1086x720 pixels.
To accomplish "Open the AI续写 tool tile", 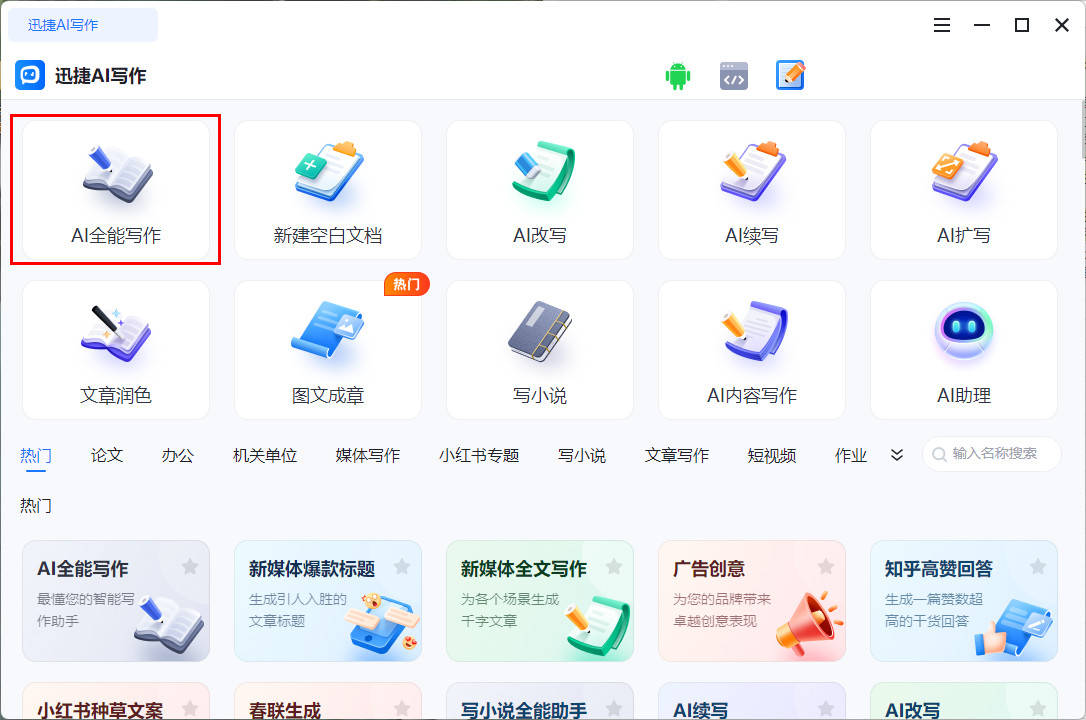I will tap(752, 190).
